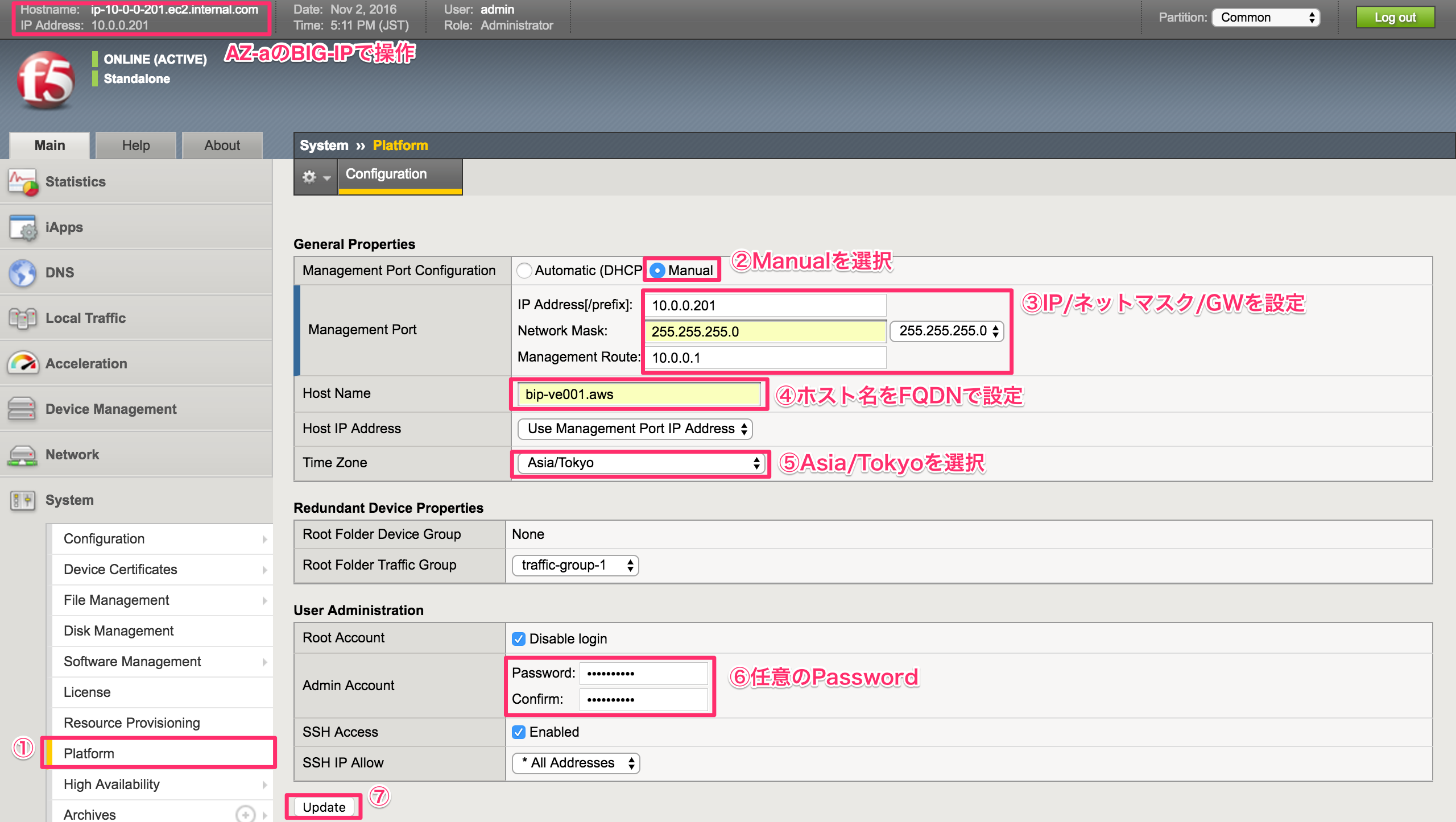The width and height of the screenshot is (1456, 822).
Task: Switch to the Help tab
Action: coord(135,145)
